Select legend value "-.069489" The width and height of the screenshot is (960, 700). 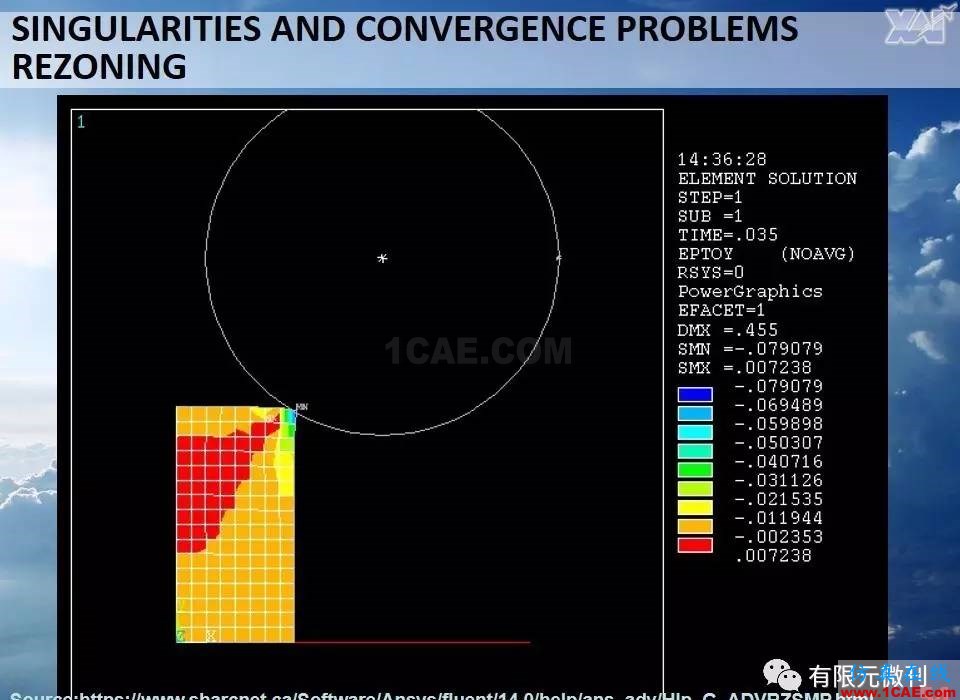point(778,405)
